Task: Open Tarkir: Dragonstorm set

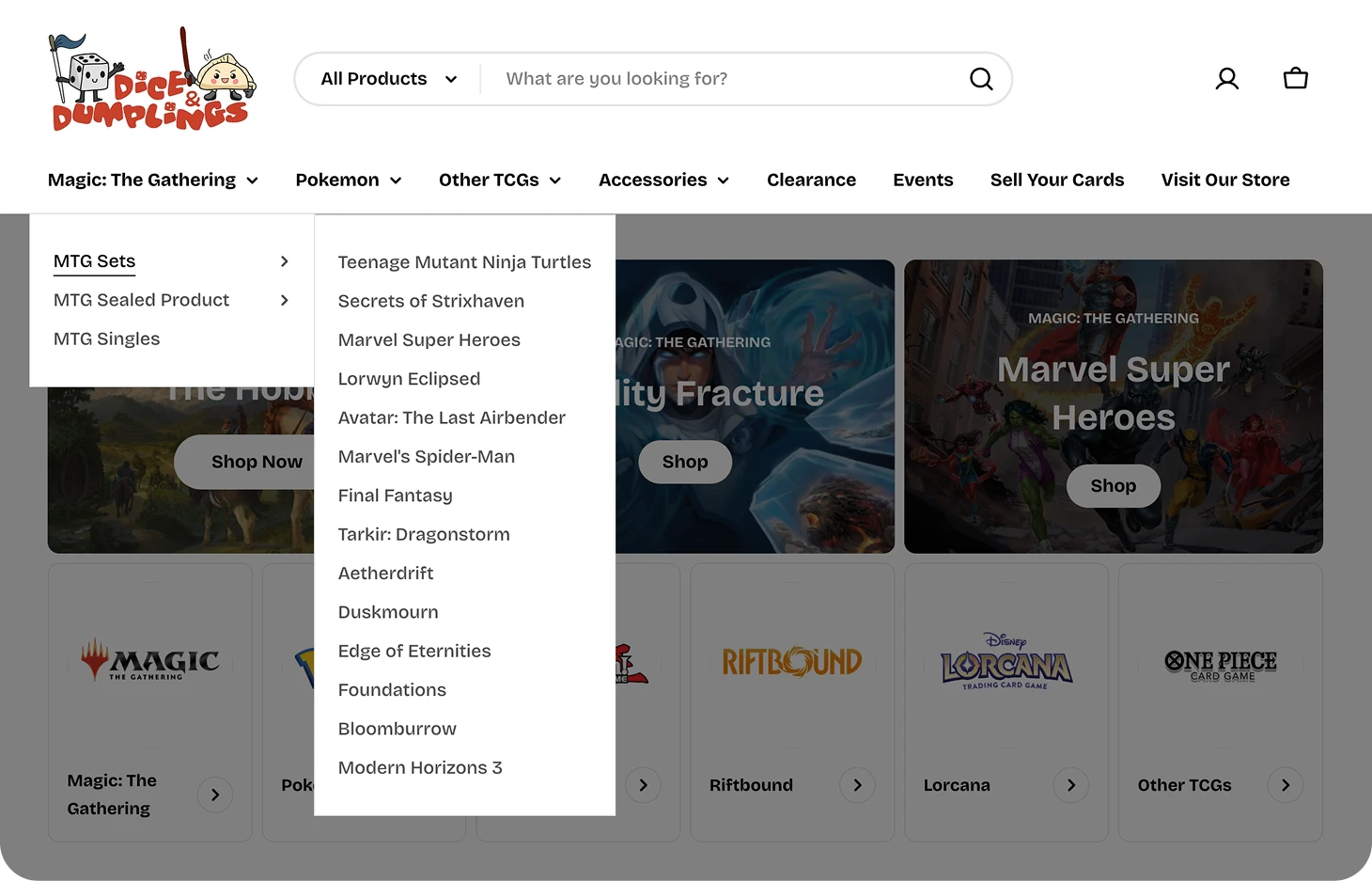Action: 424,534
